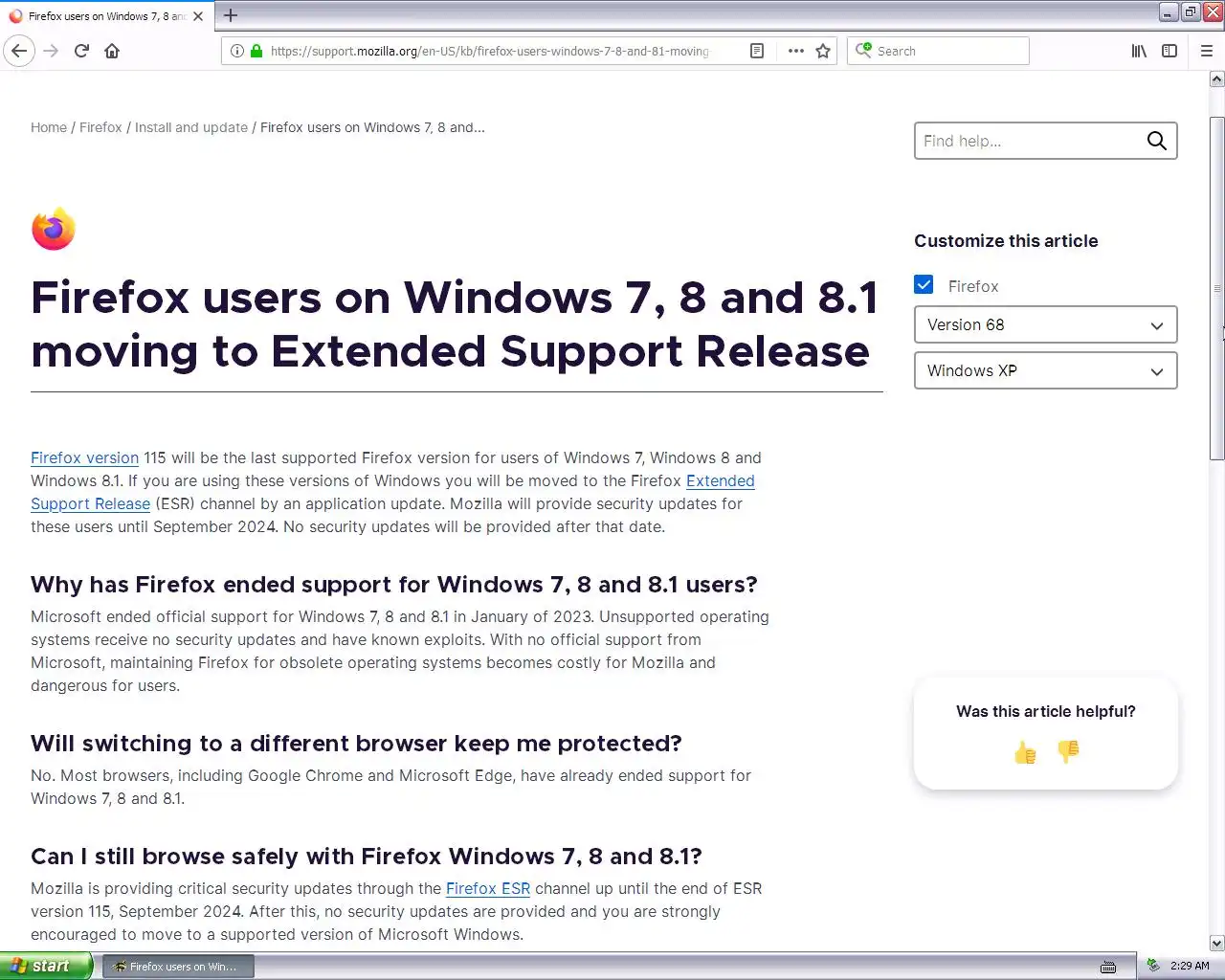Click the keyboard icon in system tray
The image size is (1225, 980).
pos(1108,967)
